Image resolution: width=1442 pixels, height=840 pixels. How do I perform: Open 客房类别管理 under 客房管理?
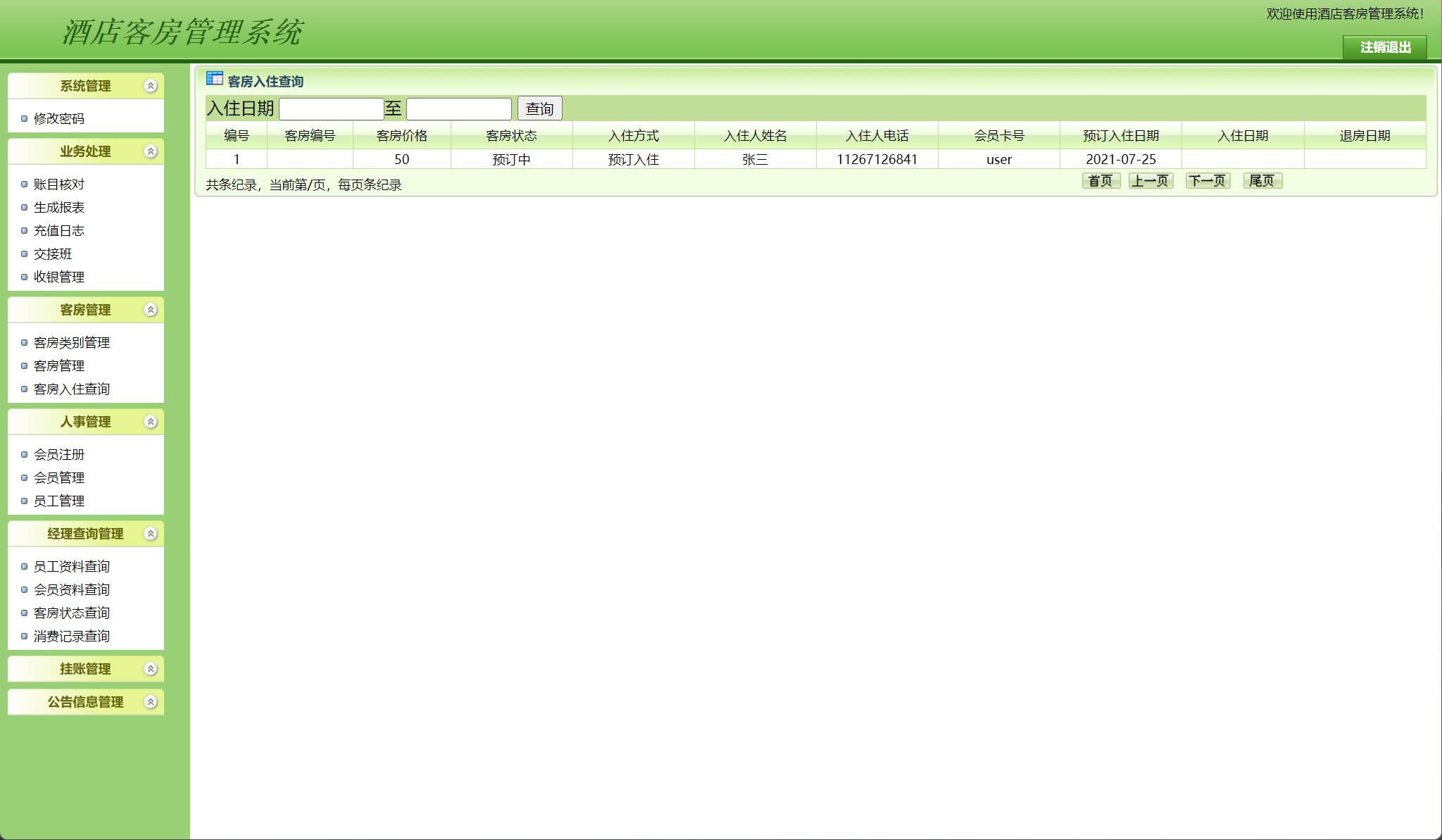pyautogui.click(x=72, y=343)
